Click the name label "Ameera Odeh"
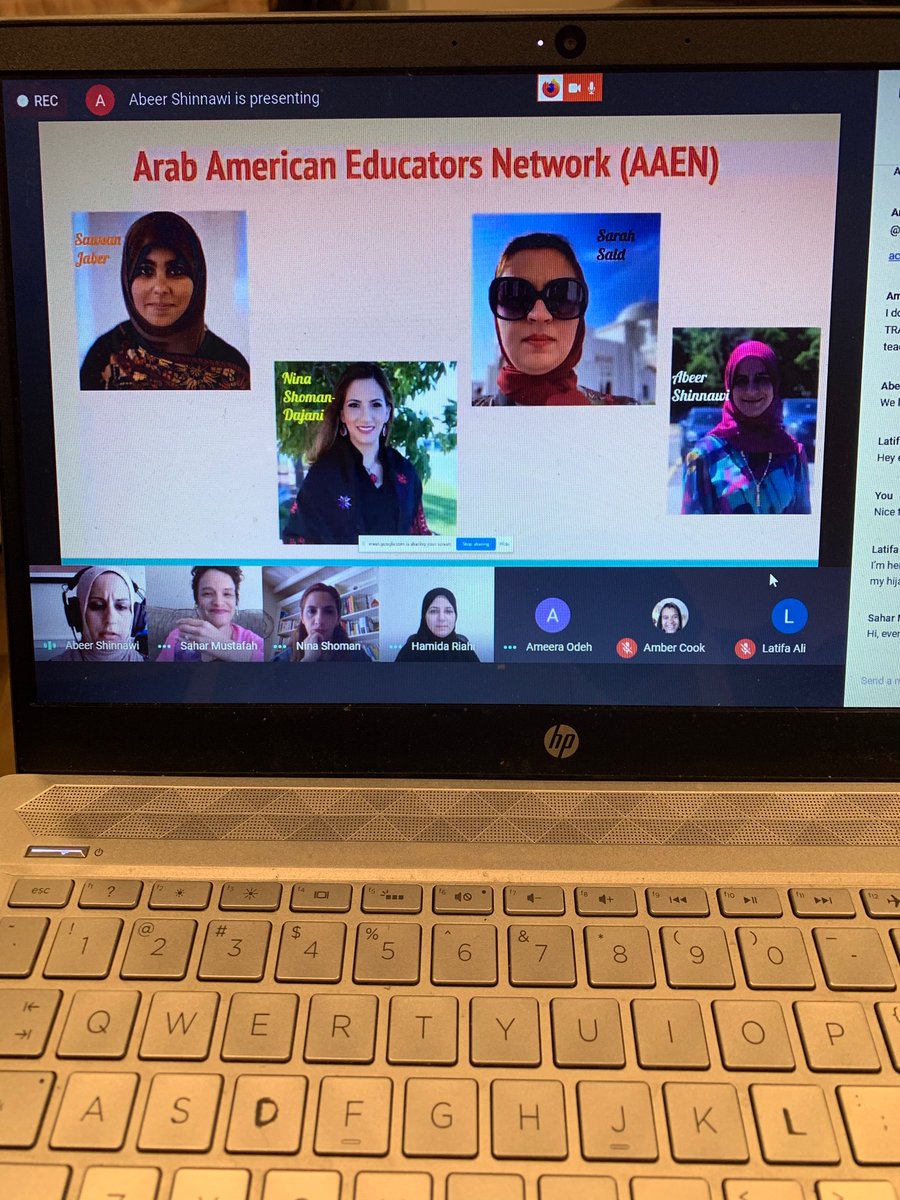This screenshot has height=1200, width=900. [557, 647]
